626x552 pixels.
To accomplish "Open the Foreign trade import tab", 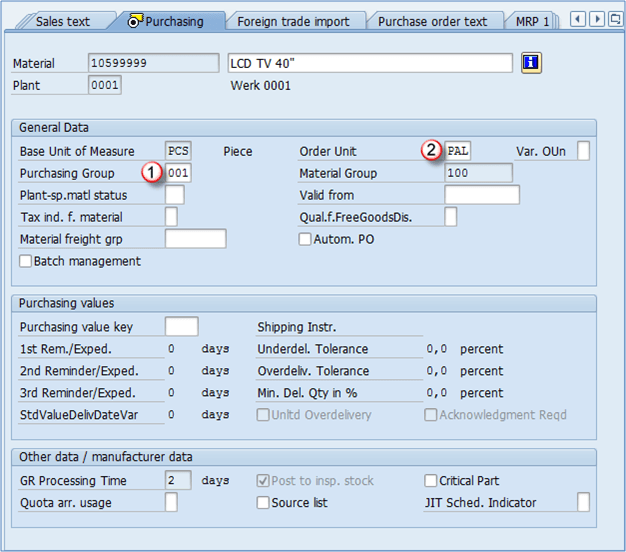I will click(x=293, y=21).
